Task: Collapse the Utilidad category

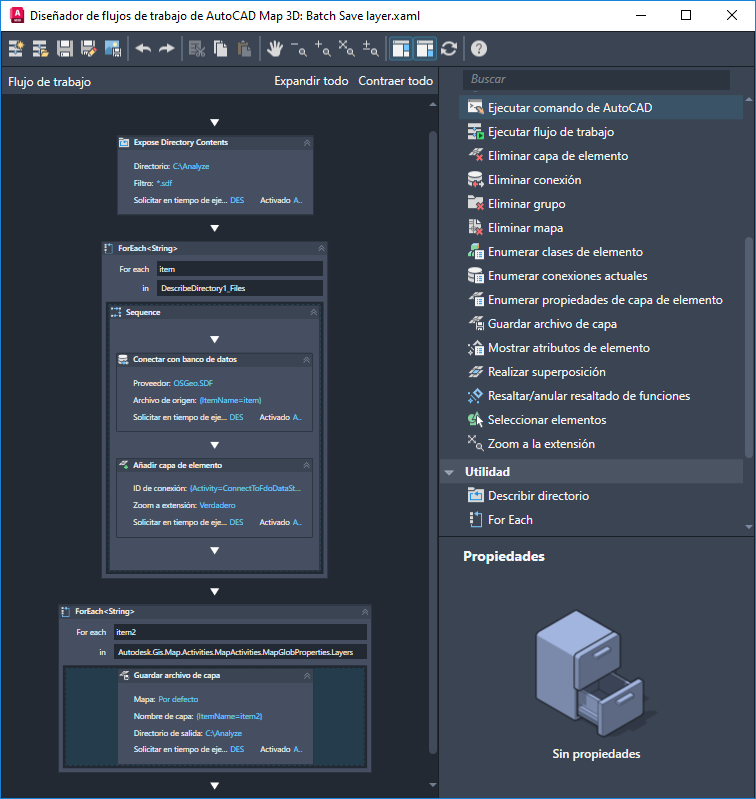Action: point(449,472)
